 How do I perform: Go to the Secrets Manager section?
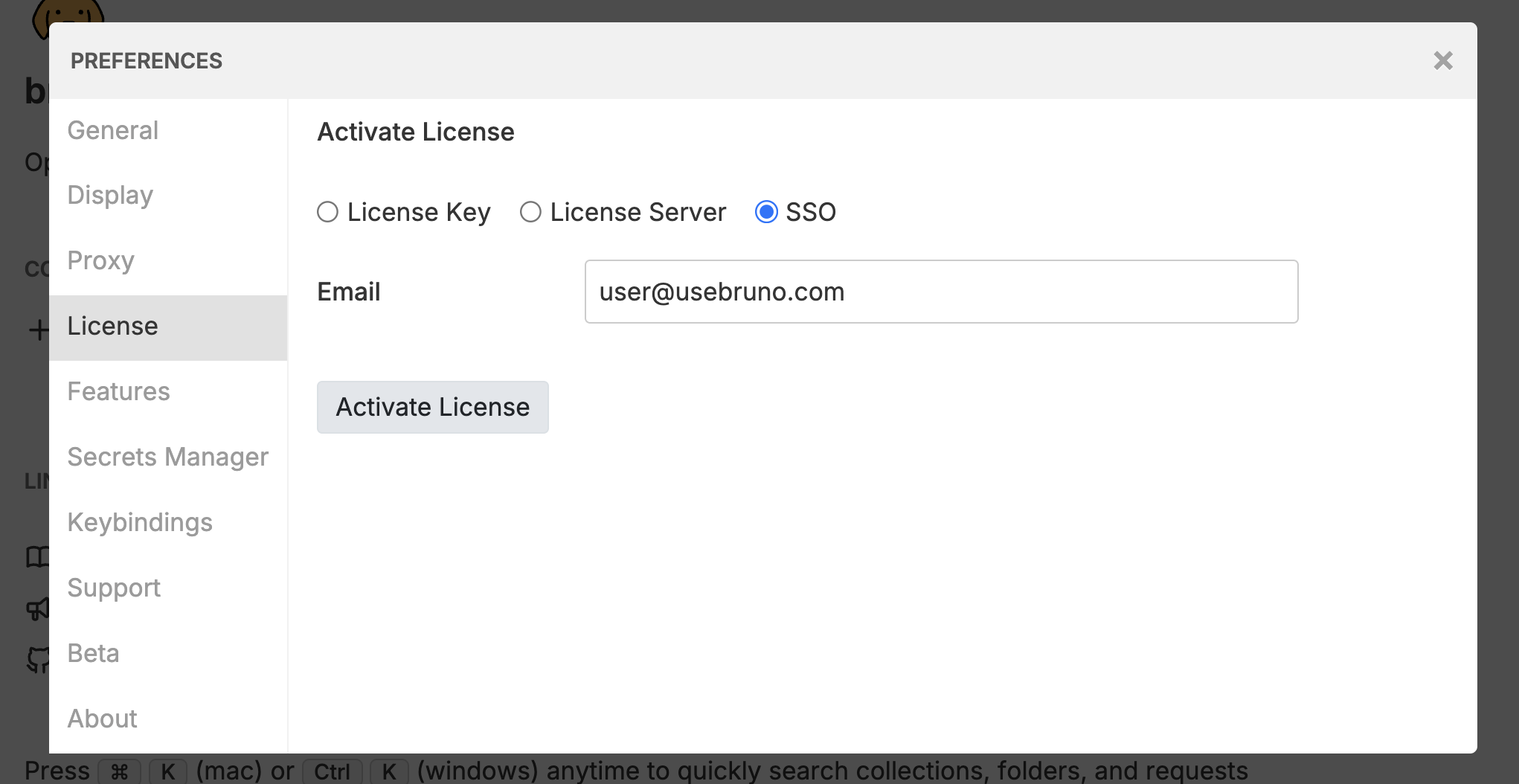point(168,457)
